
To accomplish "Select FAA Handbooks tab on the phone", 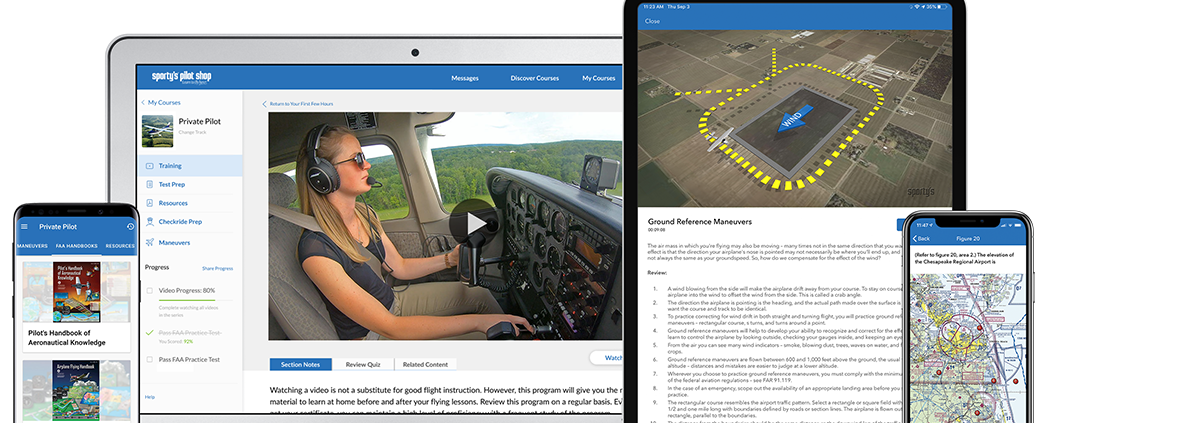I will click(76, 246).
